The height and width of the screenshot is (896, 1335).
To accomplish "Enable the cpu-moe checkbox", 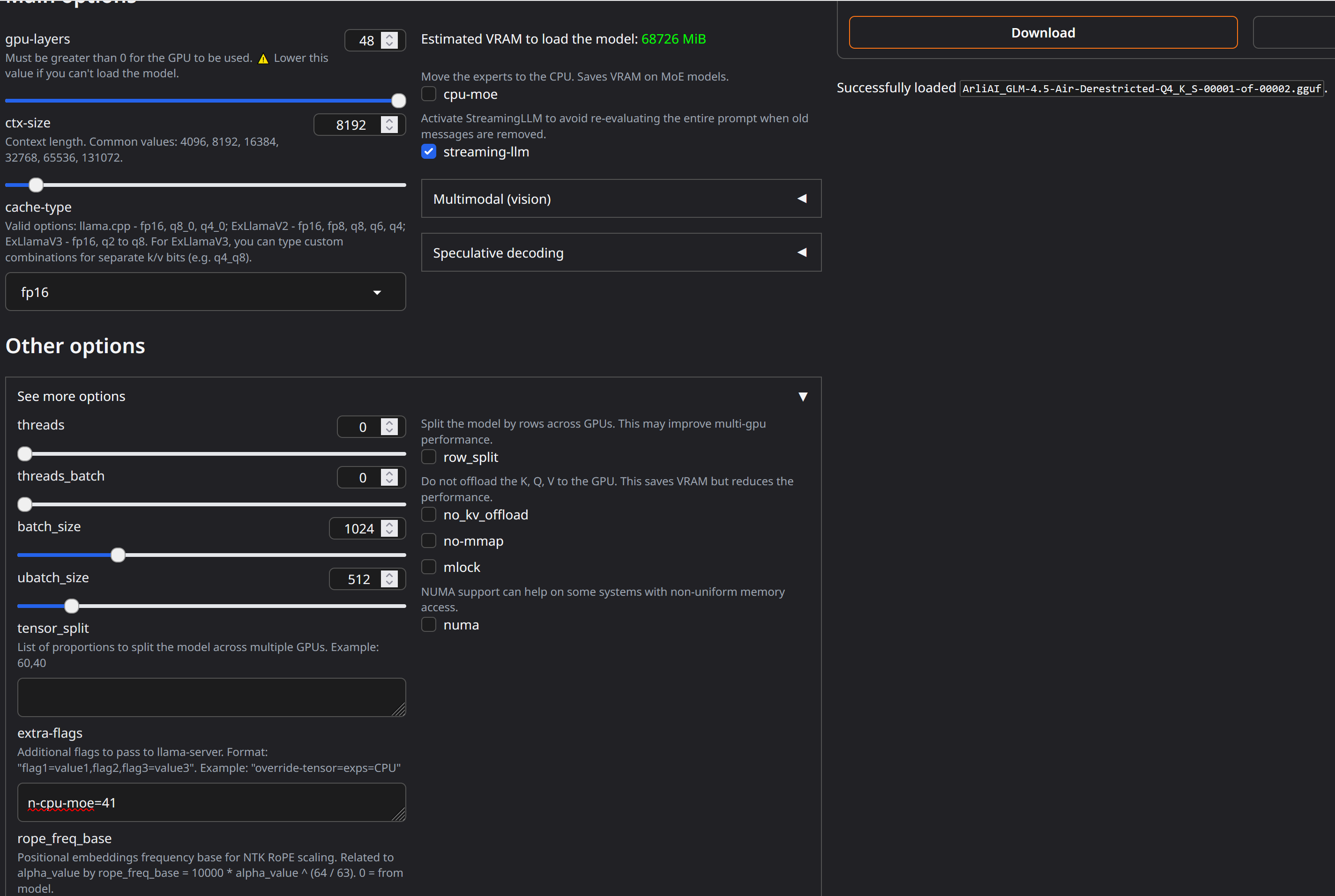I will tap(429, 94).
